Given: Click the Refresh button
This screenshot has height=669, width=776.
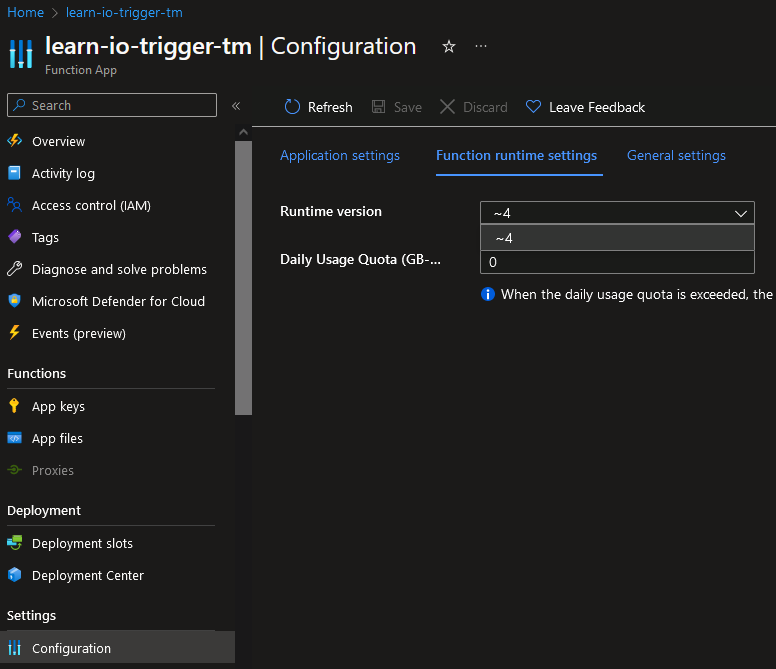Looking at the screenshot, I should tap(318, 107).
